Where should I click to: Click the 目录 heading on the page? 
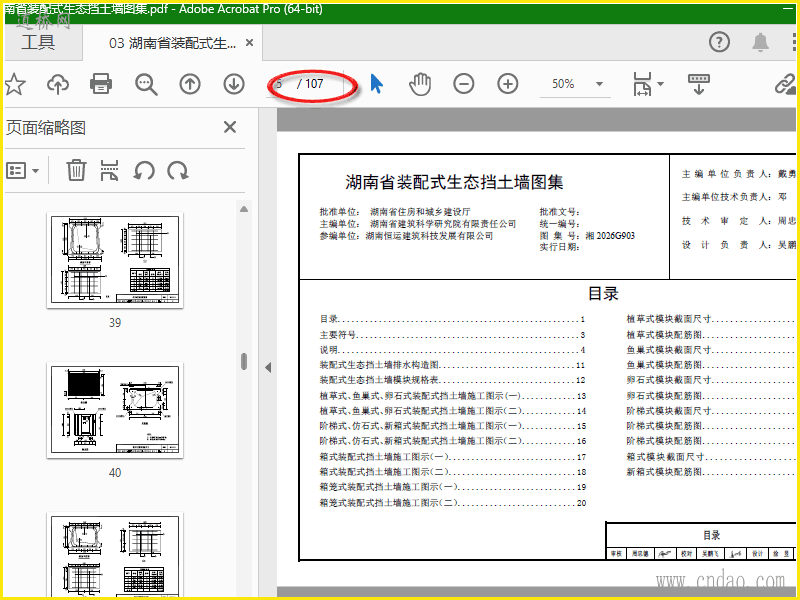tap(603, 293)
